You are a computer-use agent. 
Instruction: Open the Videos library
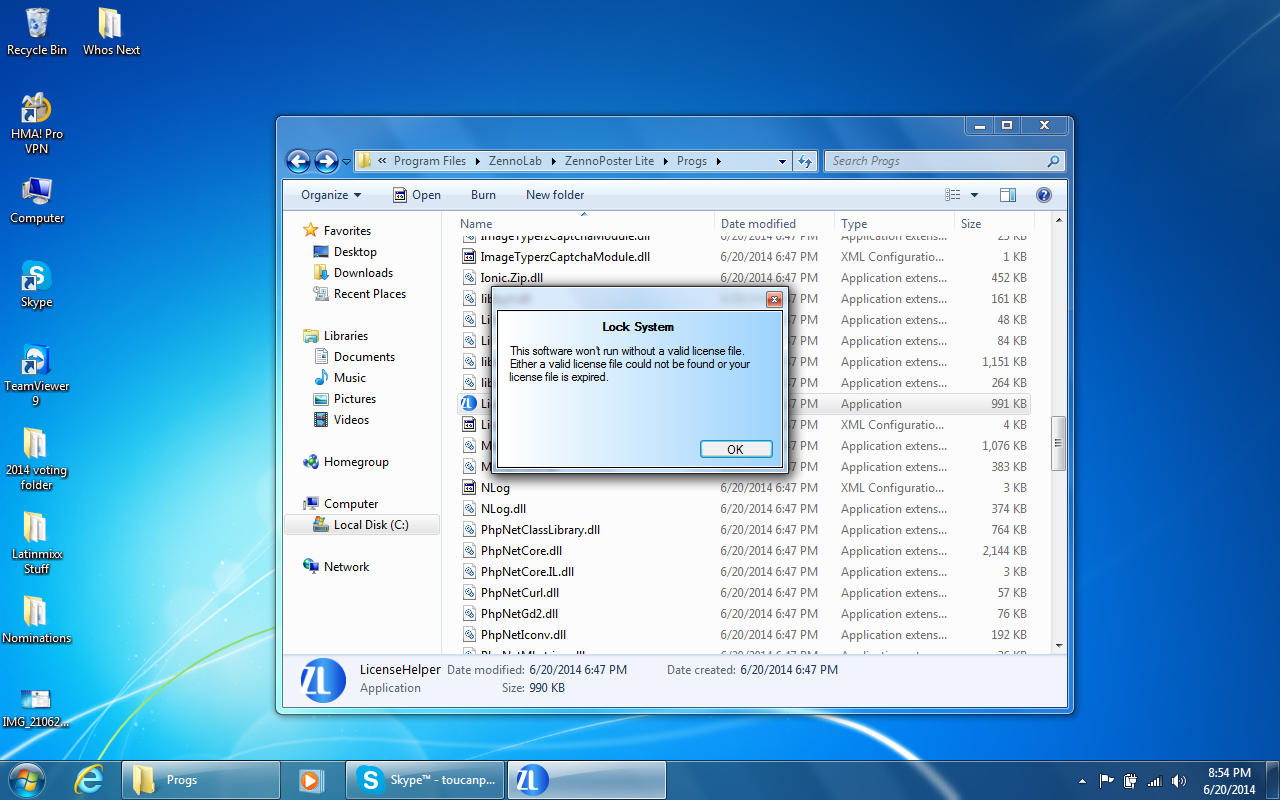coord(351,420)
